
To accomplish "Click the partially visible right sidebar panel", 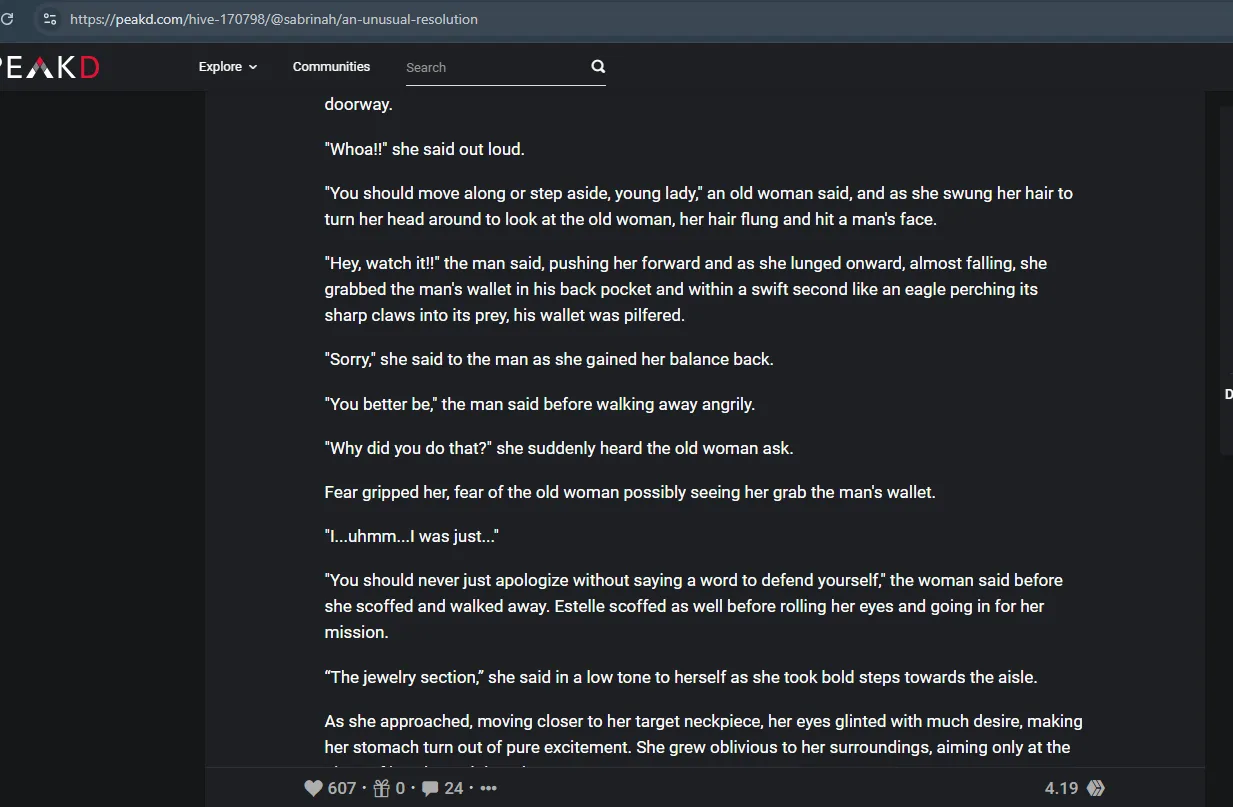I will click(x=1227, y=280).
